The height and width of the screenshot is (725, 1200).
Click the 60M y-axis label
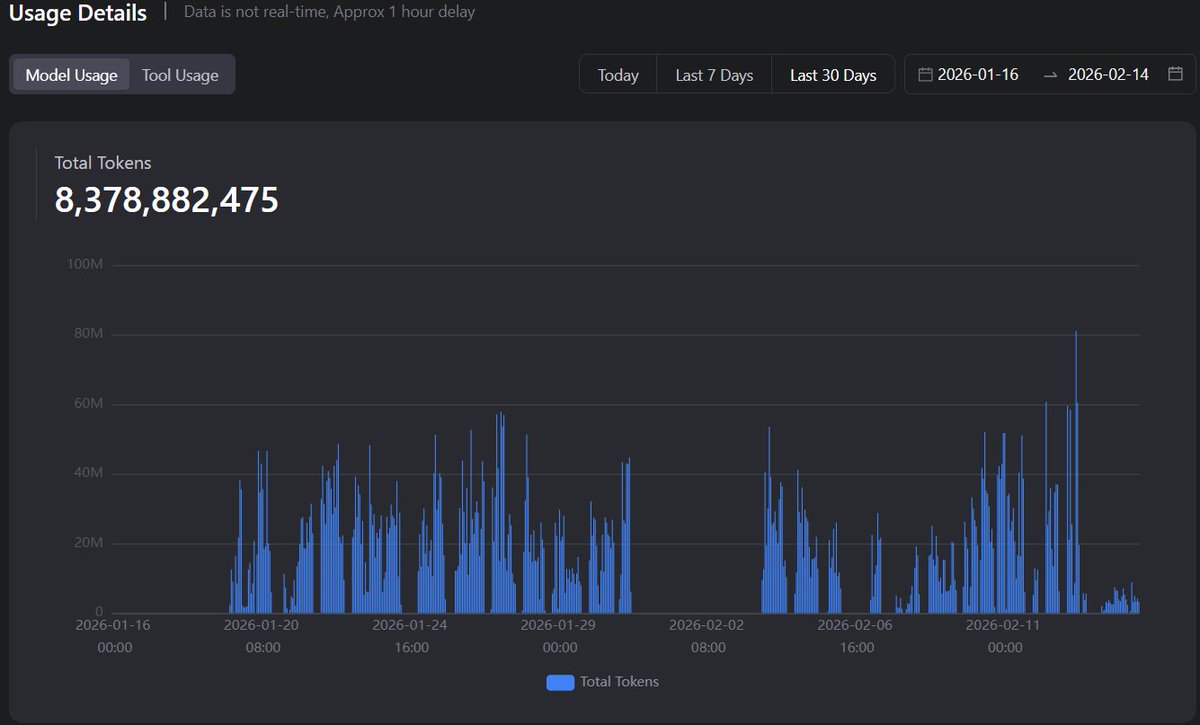pyautogui.click(x=88, y=403)
